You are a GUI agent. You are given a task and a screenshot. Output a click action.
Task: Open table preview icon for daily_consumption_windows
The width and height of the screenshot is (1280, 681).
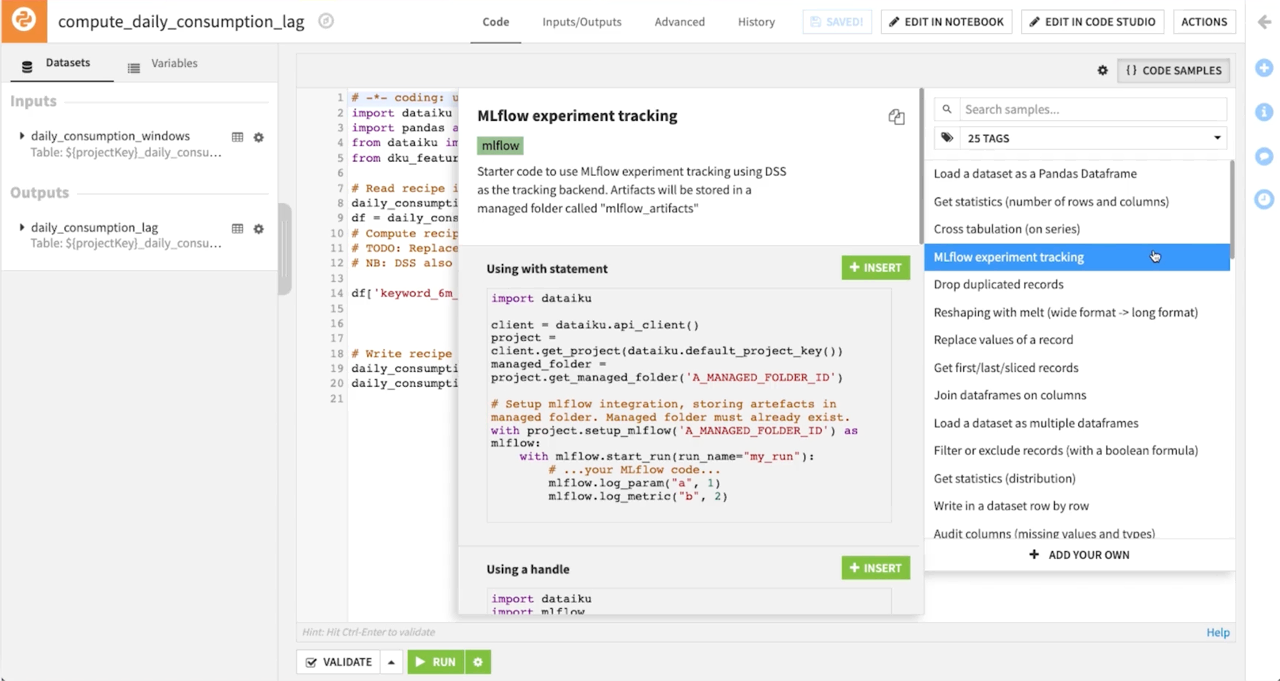pos(236,137)
